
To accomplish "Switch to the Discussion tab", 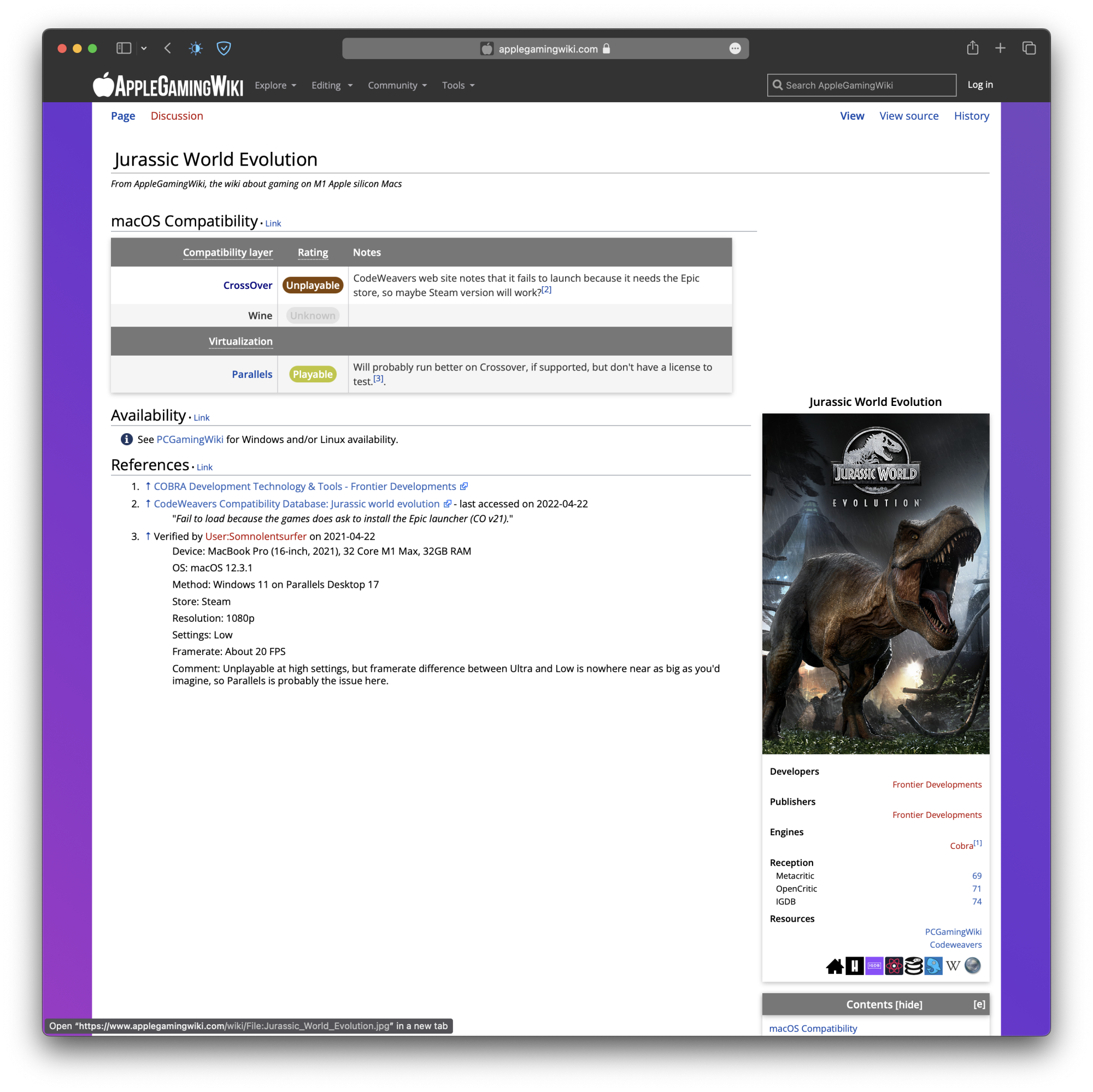I will point(177,116).
